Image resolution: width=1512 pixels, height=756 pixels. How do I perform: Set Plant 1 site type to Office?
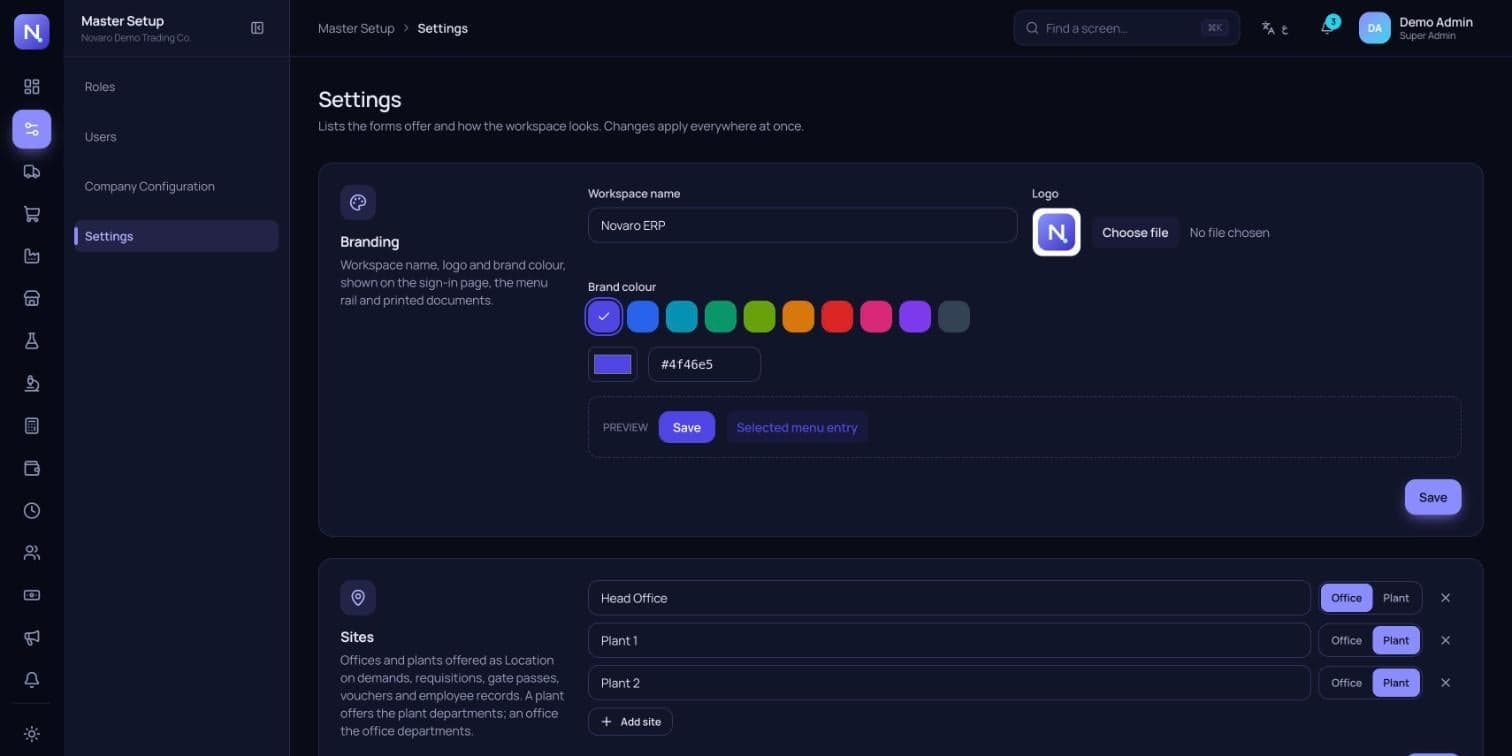pos(1346,640)
